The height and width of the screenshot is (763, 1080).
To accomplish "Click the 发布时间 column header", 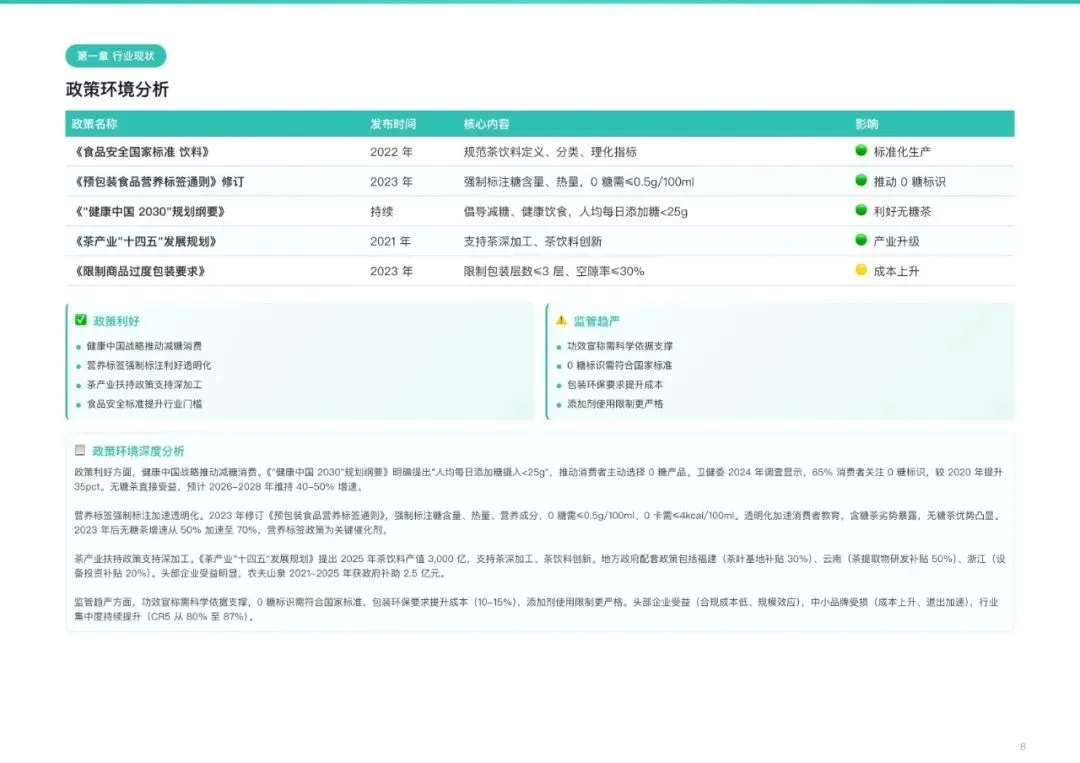I will [393, 124].
